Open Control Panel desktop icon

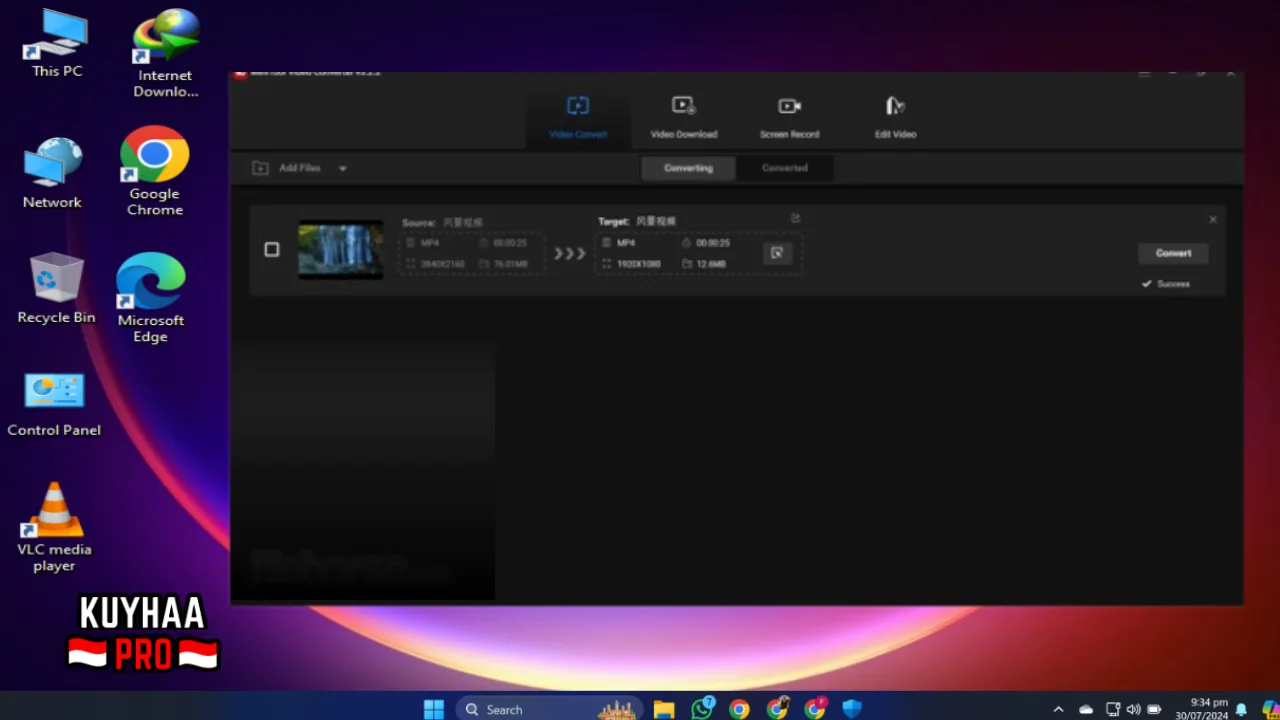point(54,404)
